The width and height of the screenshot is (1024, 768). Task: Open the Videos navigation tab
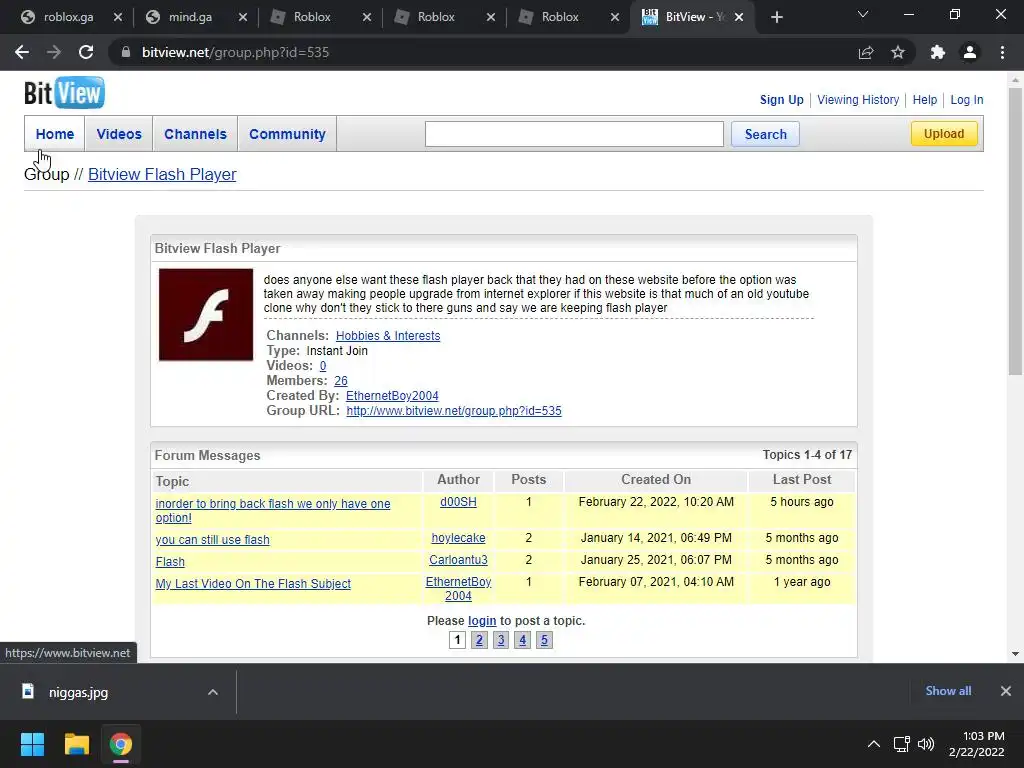pos(119,134)
